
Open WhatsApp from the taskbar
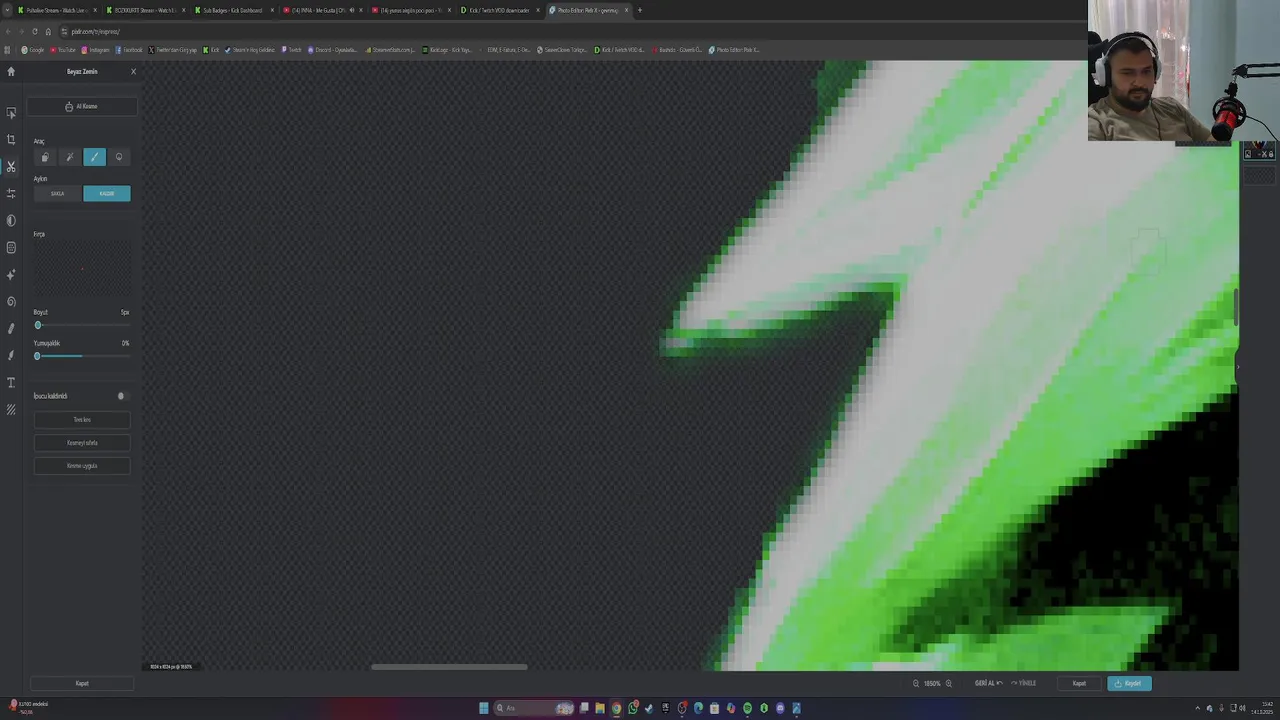tap(633, 708)
